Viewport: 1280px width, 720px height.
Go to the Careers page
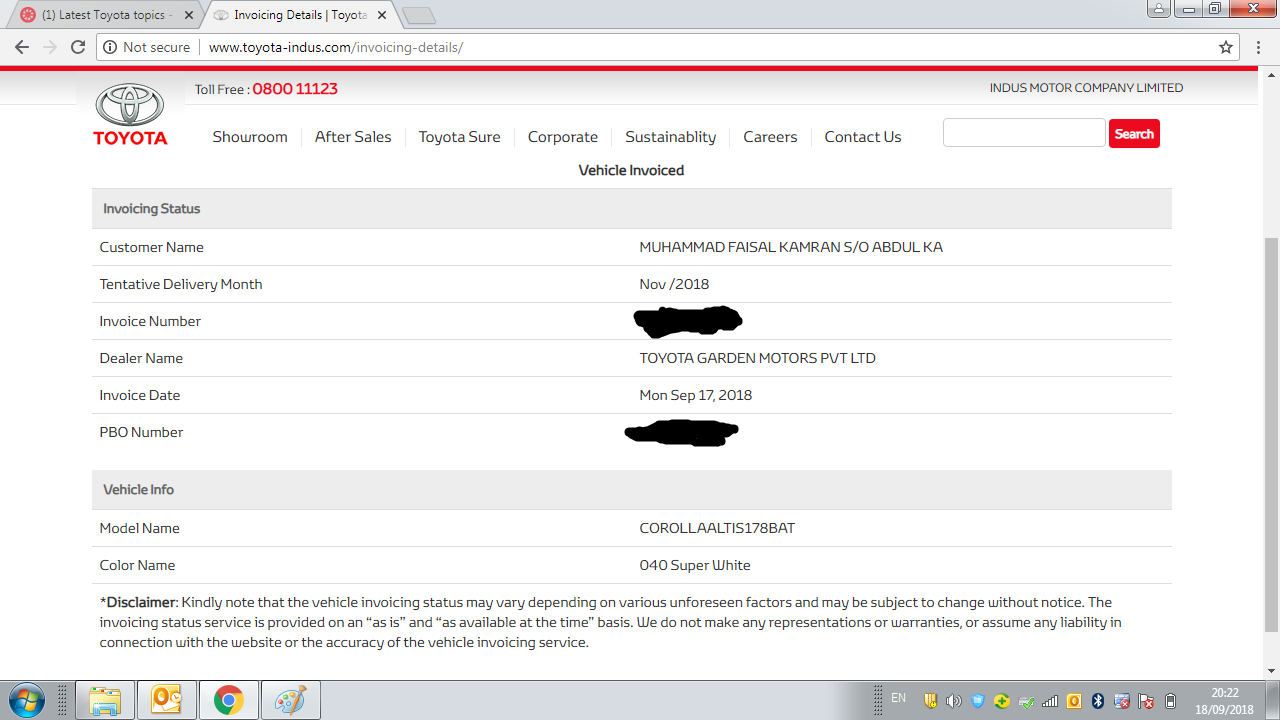(x=770, y=137)
